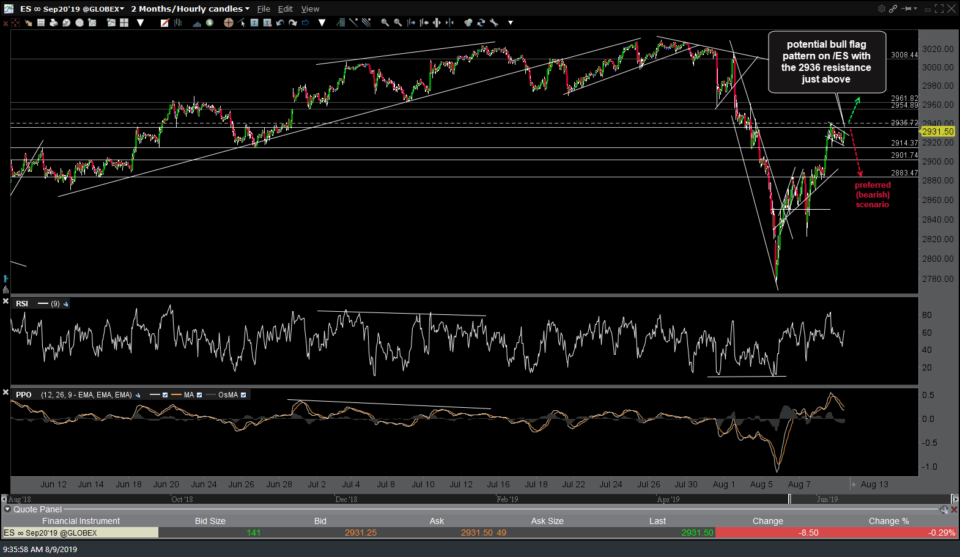
Task: Select the trendline drawing tool
Action: pos(354,23)
